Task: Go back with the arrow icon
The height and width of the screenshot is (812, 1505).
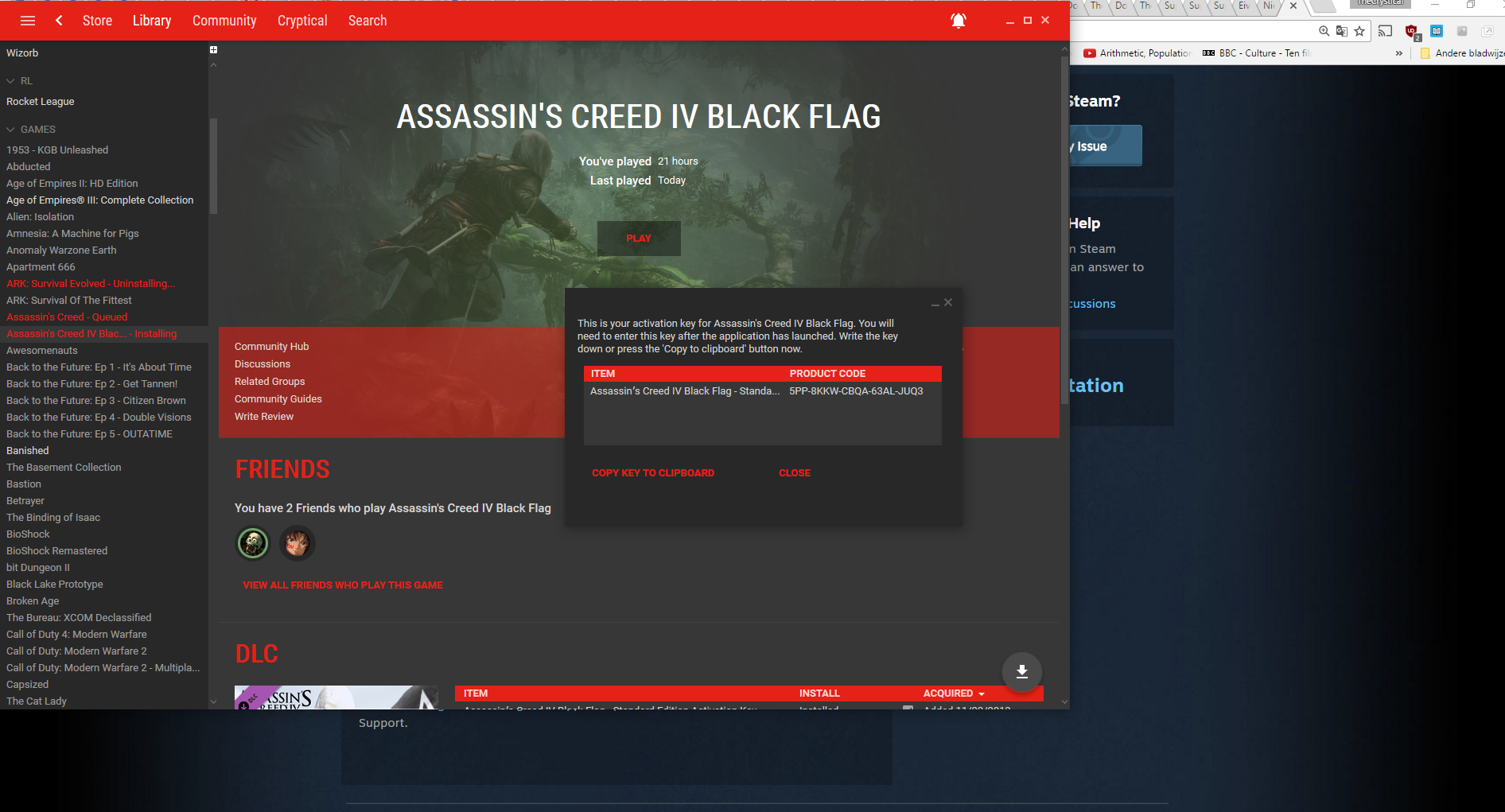Action: (x=59, y=21)
